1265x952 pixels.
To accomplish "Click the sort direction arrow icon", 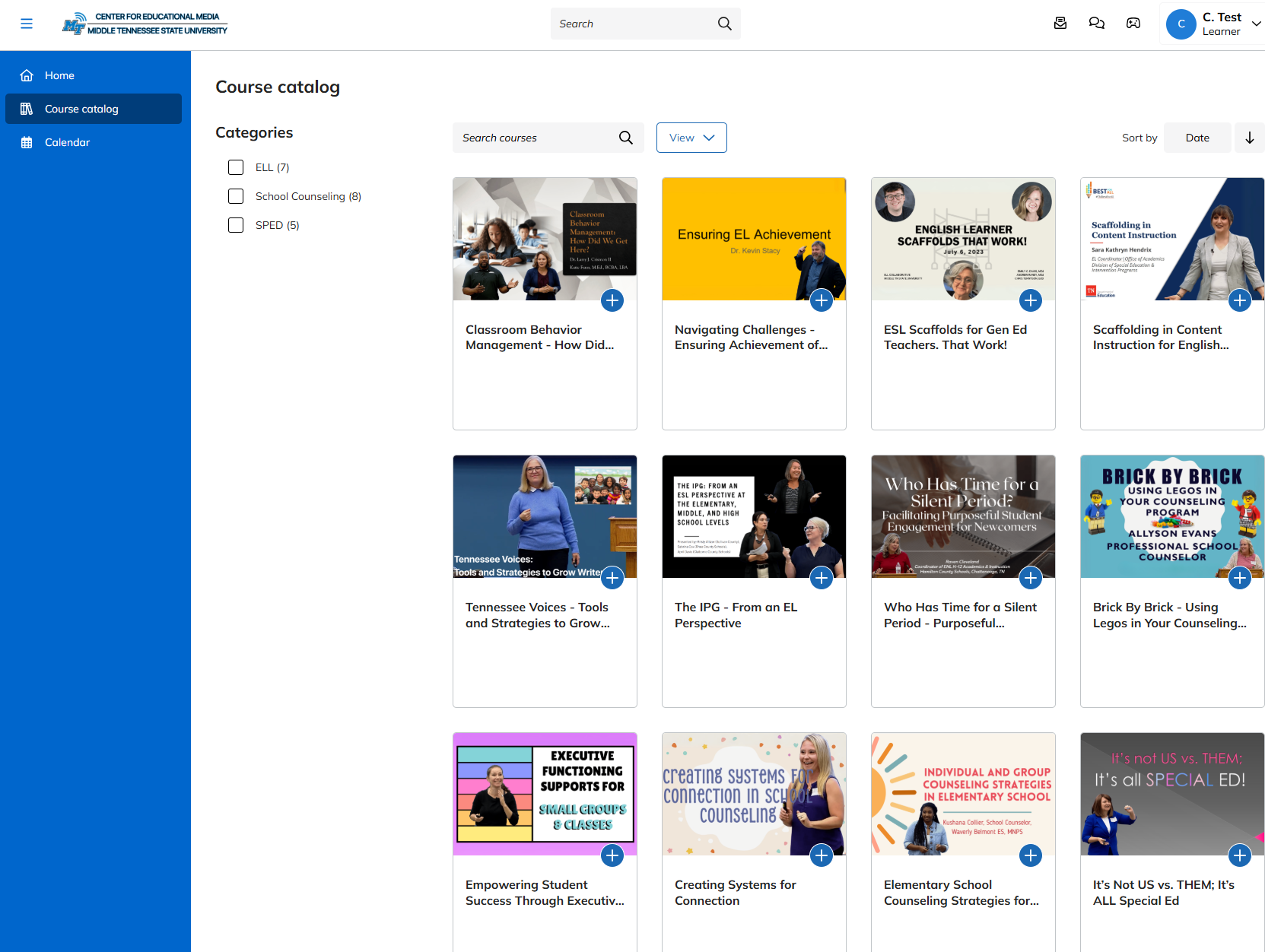I will pos(1249,138).
